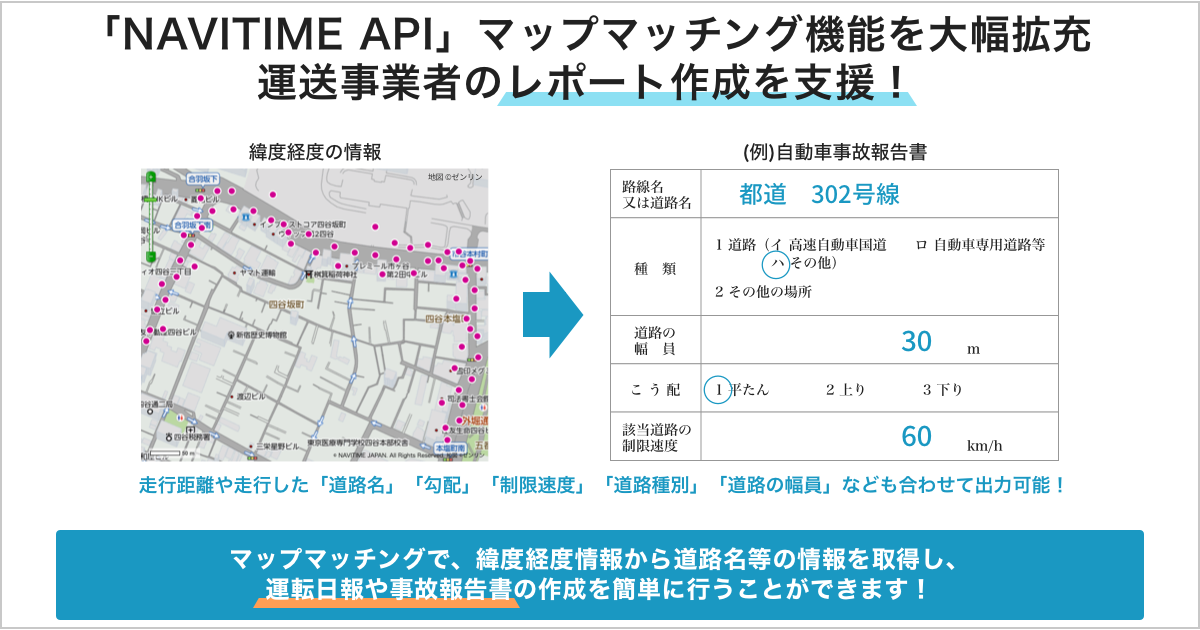Viewport: 1200px width, 630px height.
Task: Click the 路線名又は道路名 row label
Action: pyautogui.click(x=656, y=194)
